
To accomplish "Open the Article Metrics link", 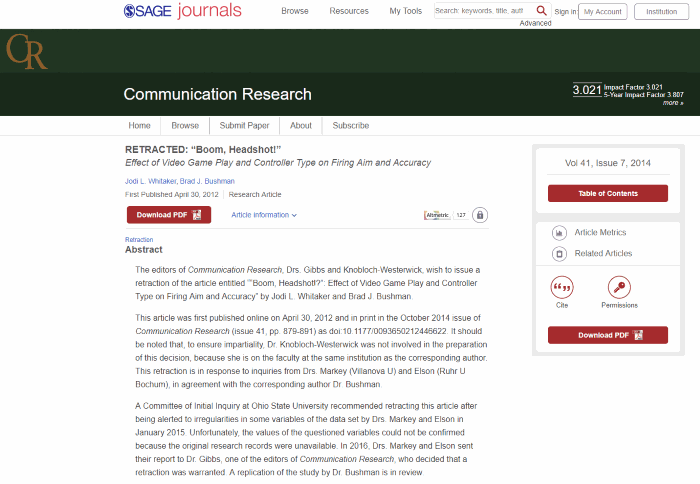I will [x=600, y=233].
